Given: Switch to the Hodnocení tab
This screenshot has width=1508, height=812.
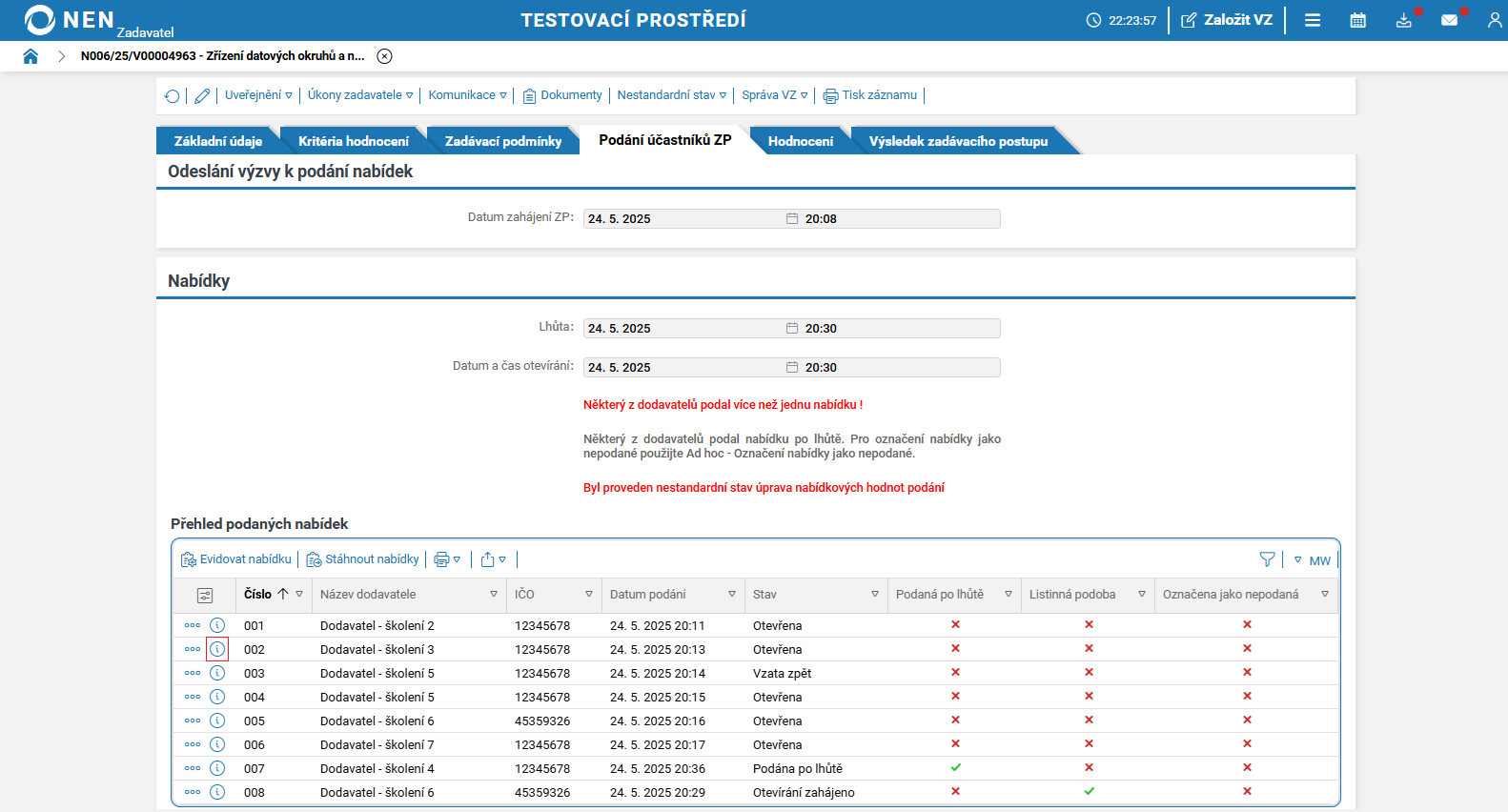Looking at the screenshot, I should [x=800, y=141].
